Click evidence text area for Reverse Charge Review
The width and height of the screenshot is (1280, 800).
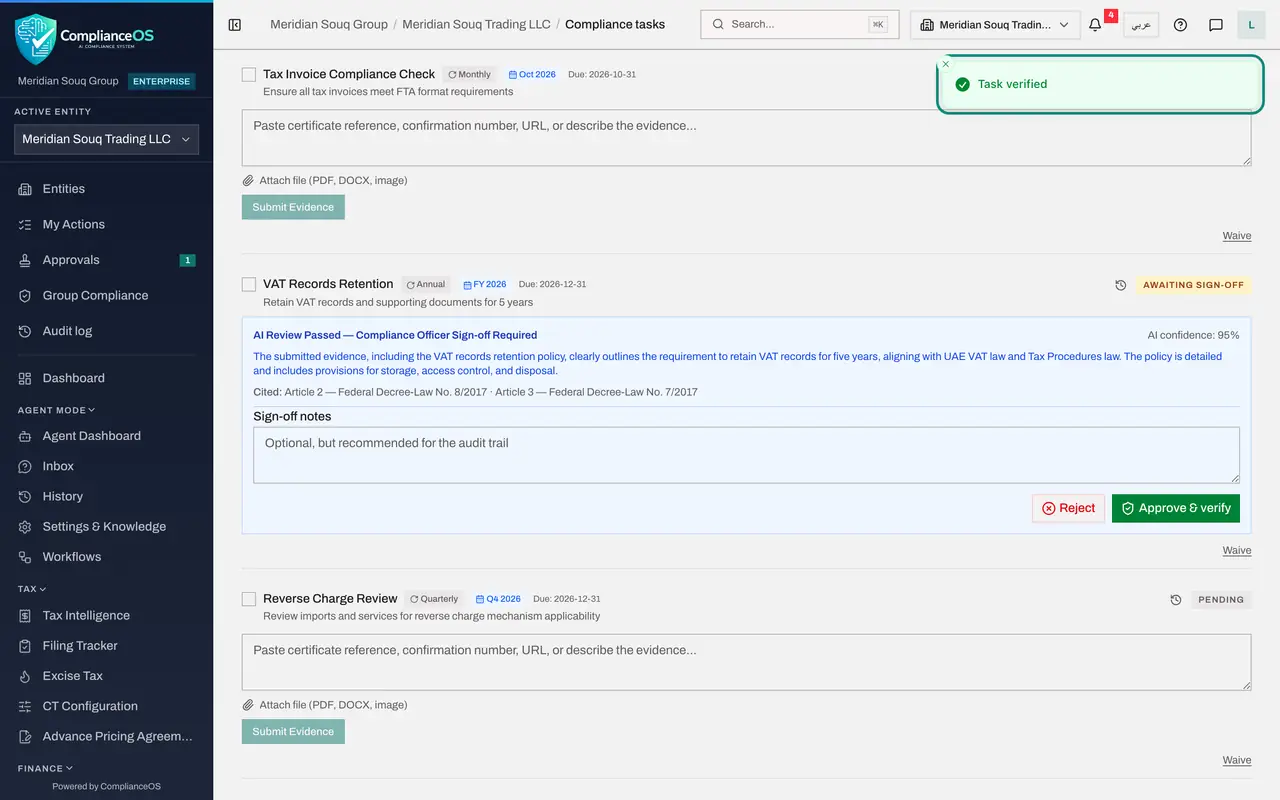coord(746,662)
